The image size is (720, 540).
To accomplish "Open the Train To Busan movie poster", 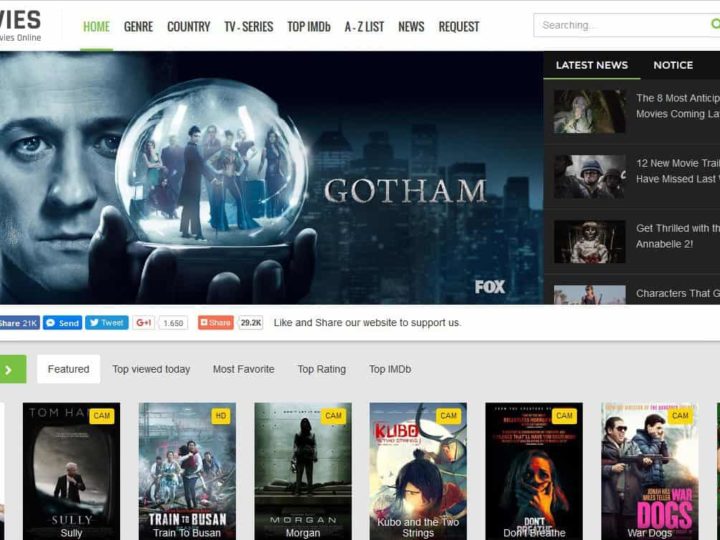I will 187,471.
